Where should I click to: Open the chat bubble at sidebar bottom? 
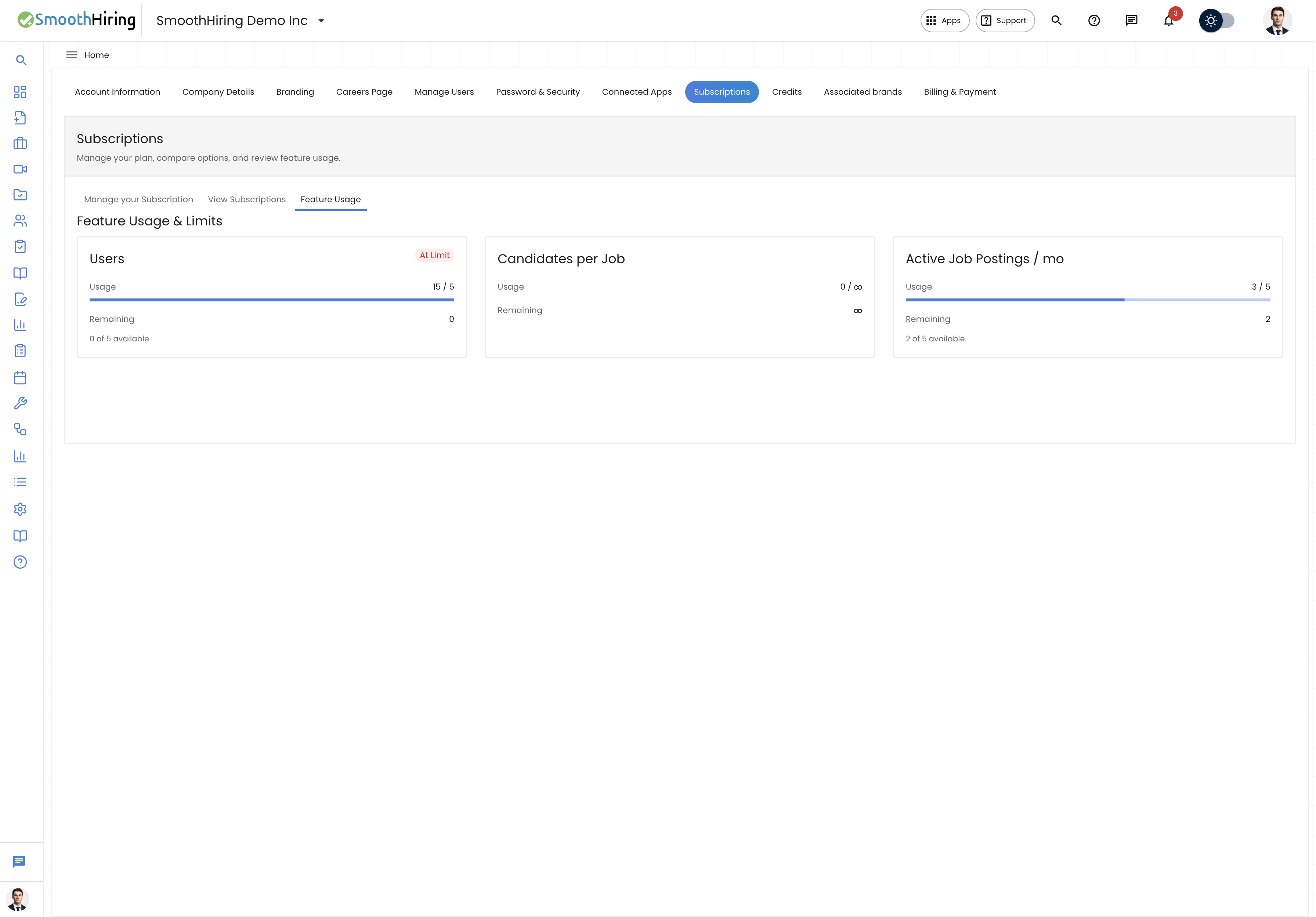click(x=19, y=862)
